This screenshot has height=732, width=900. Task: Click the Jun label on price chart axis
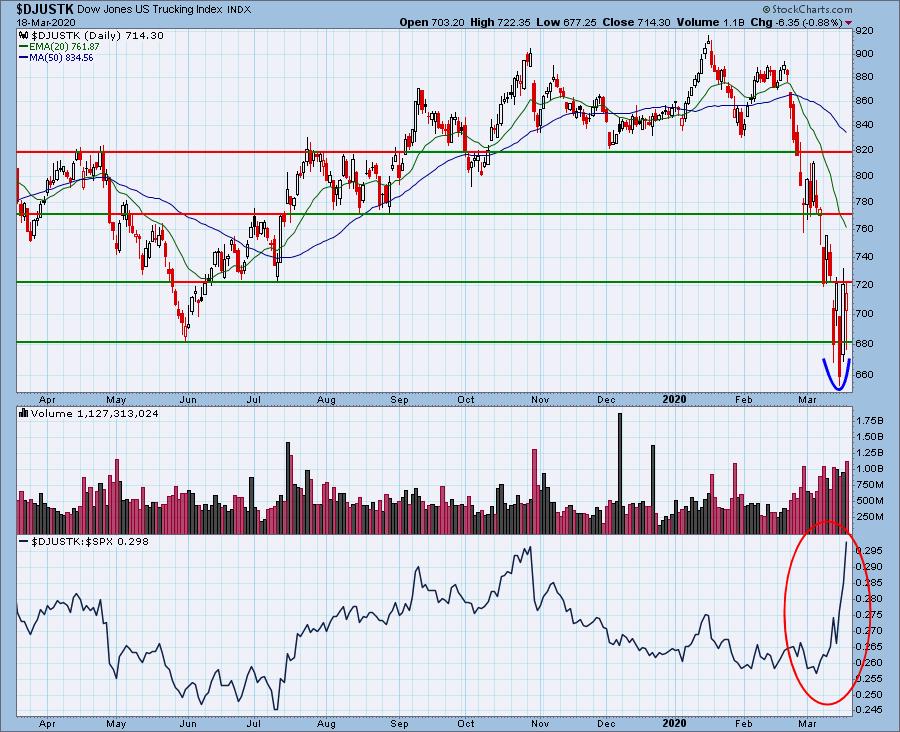coord(188,400)
